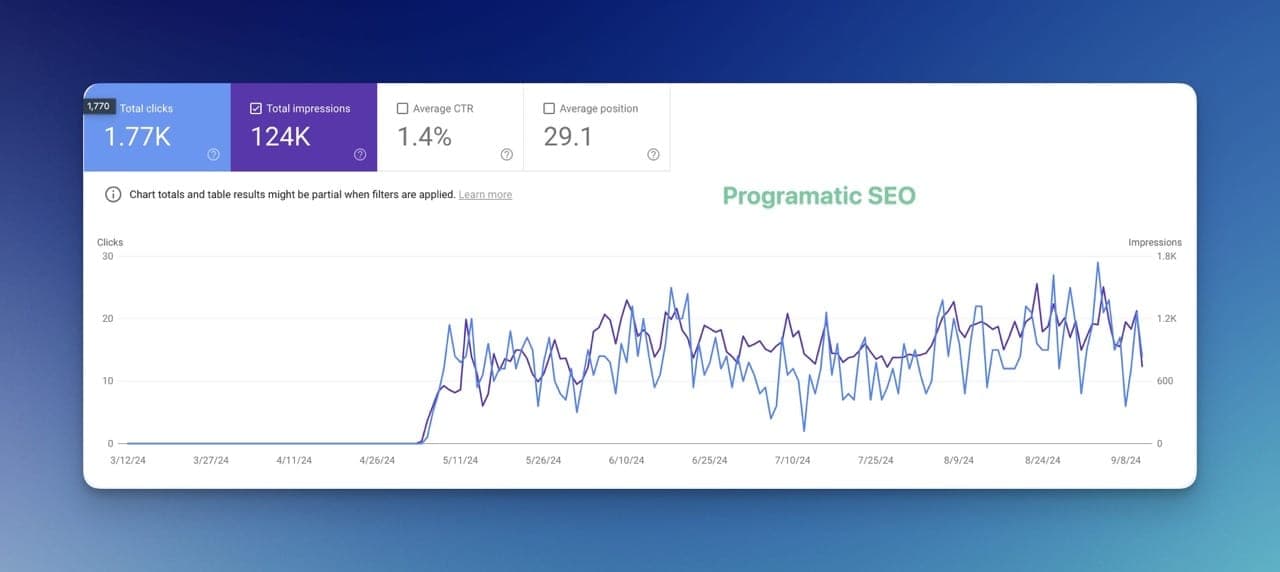Open help icon on Total impressions card
The image size is (1280, 572).
360,154
